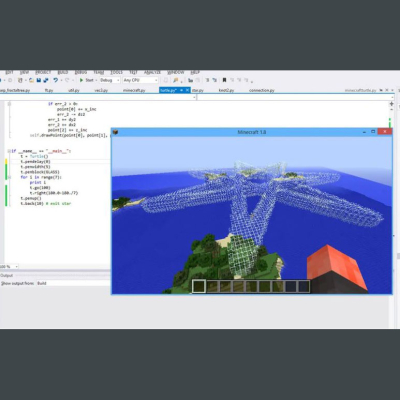Image resolution: width=400 pixels, height=400 pixels.
Task: Click the t.penblock(GLASS) code line
Action: click(40, 172)
